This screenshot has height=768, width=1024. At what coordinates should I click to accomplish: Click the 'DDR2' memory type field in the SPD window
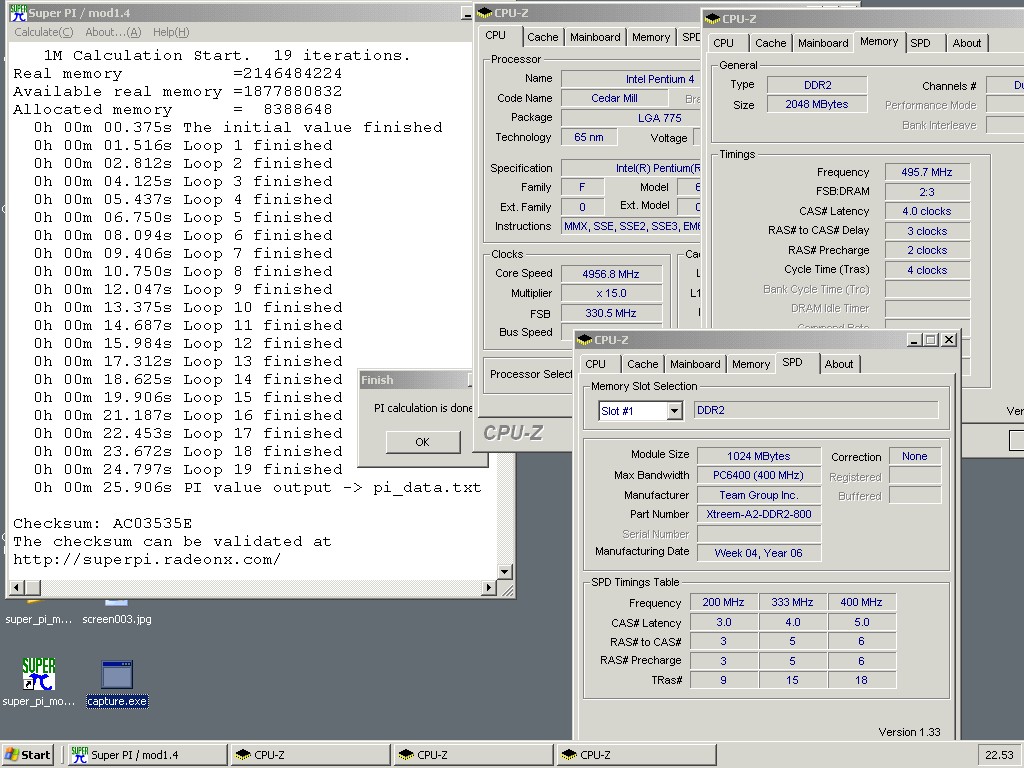tap(816, 410)
